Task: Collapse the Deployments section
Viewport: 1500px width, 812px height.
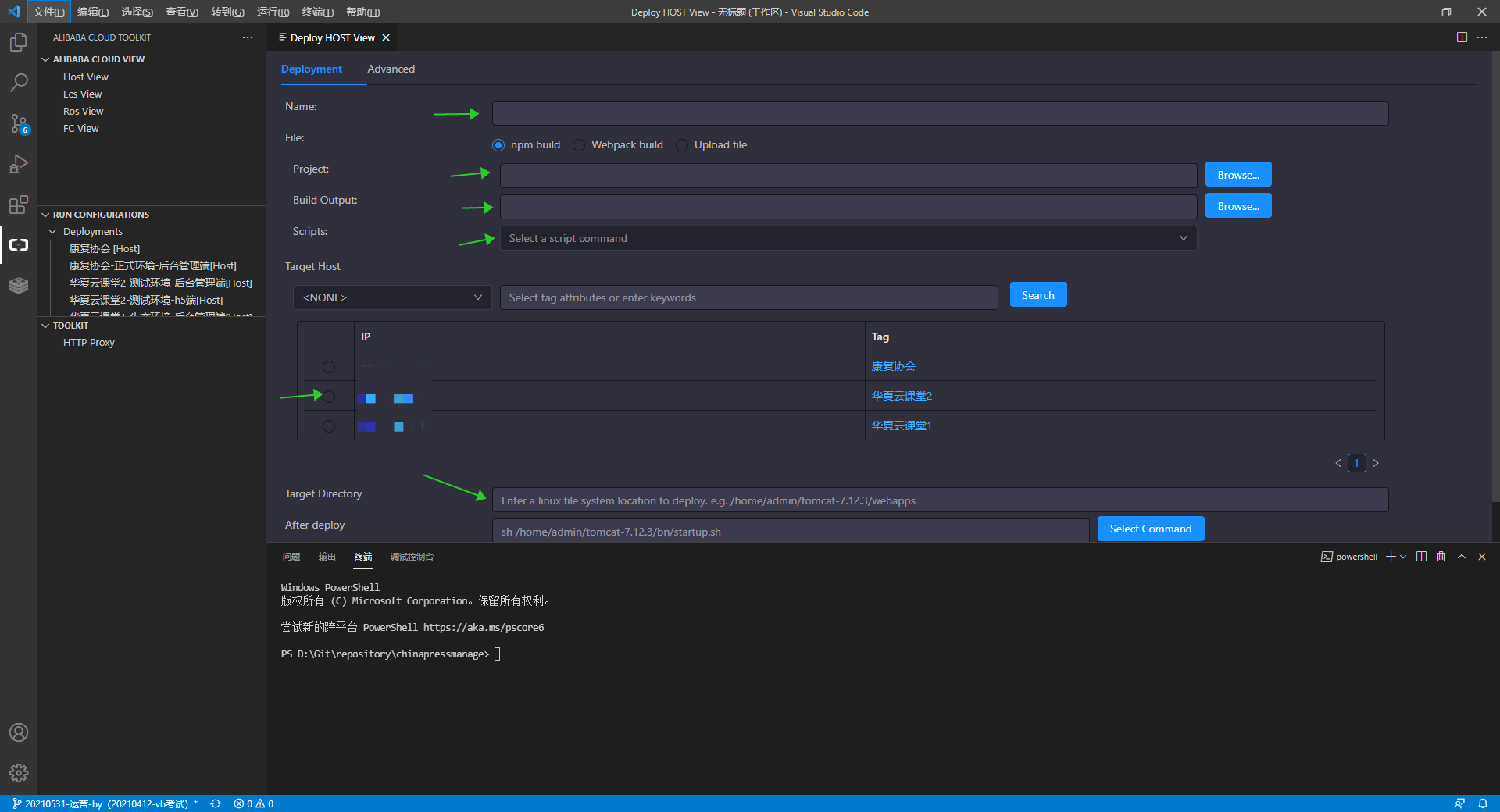Action: 53,231
